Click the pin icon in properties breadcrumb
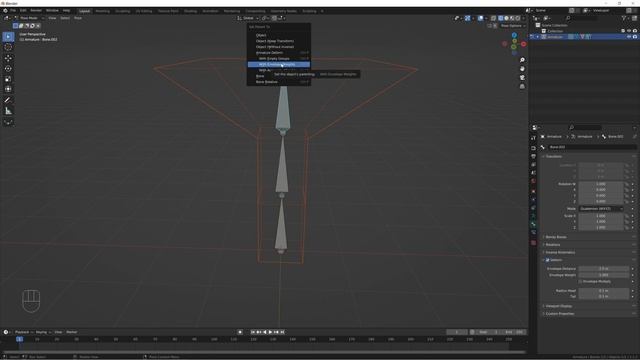This screenshot has width=640, height=360. click(x=634, y=136)
